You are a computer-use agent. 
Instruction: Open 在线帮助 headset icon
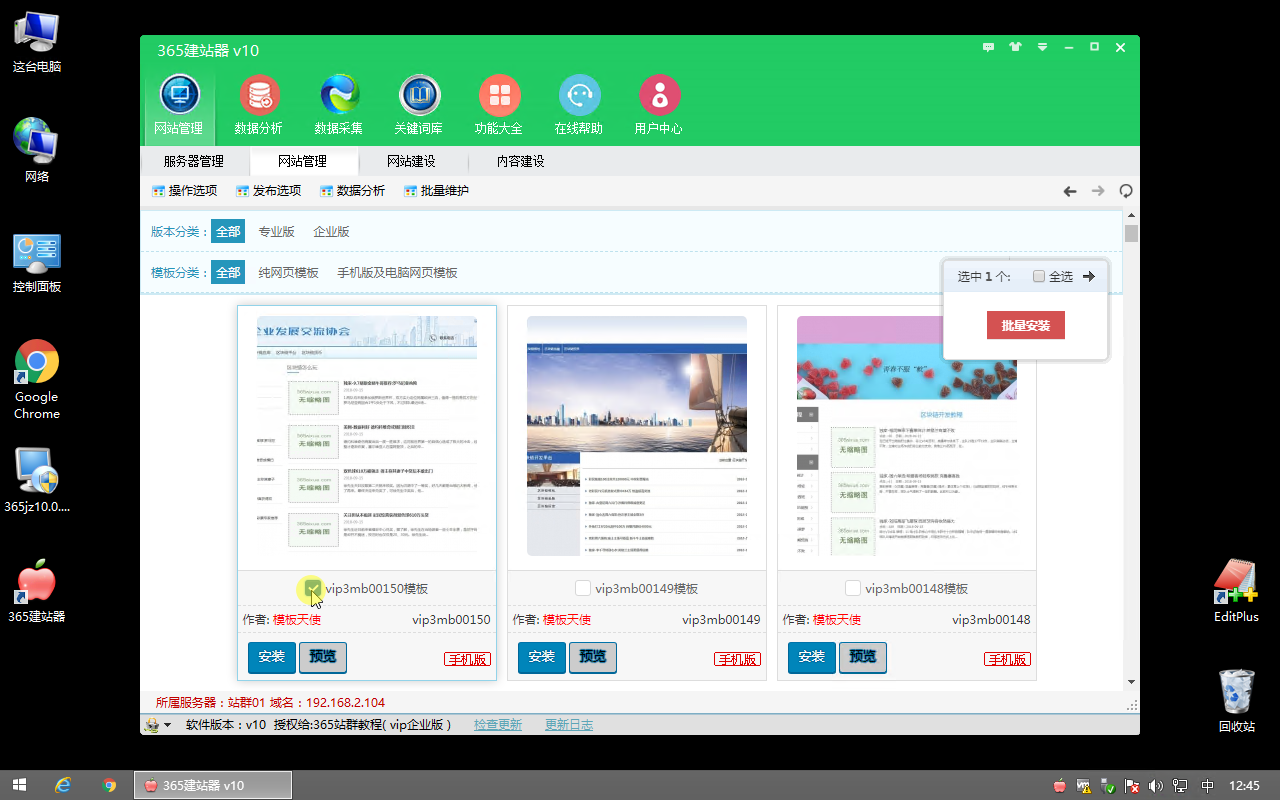click(x=579, y=105)
